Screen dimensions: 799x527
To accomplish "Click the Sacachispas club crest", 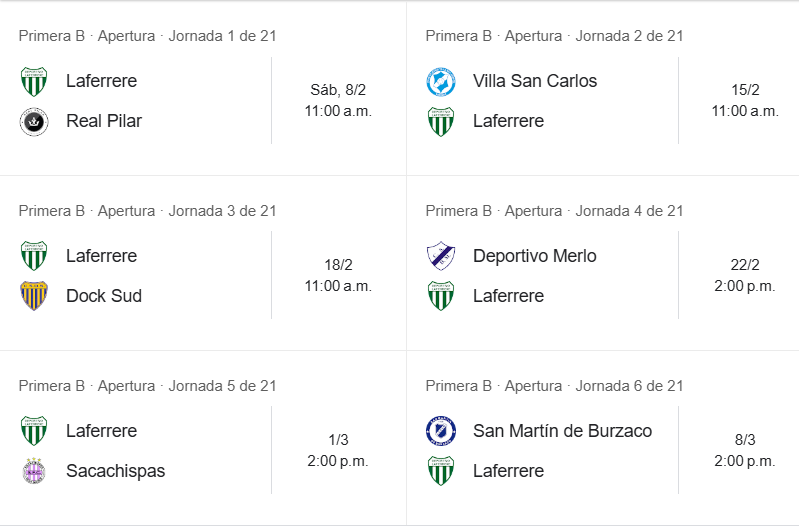I will pos(34,471).
